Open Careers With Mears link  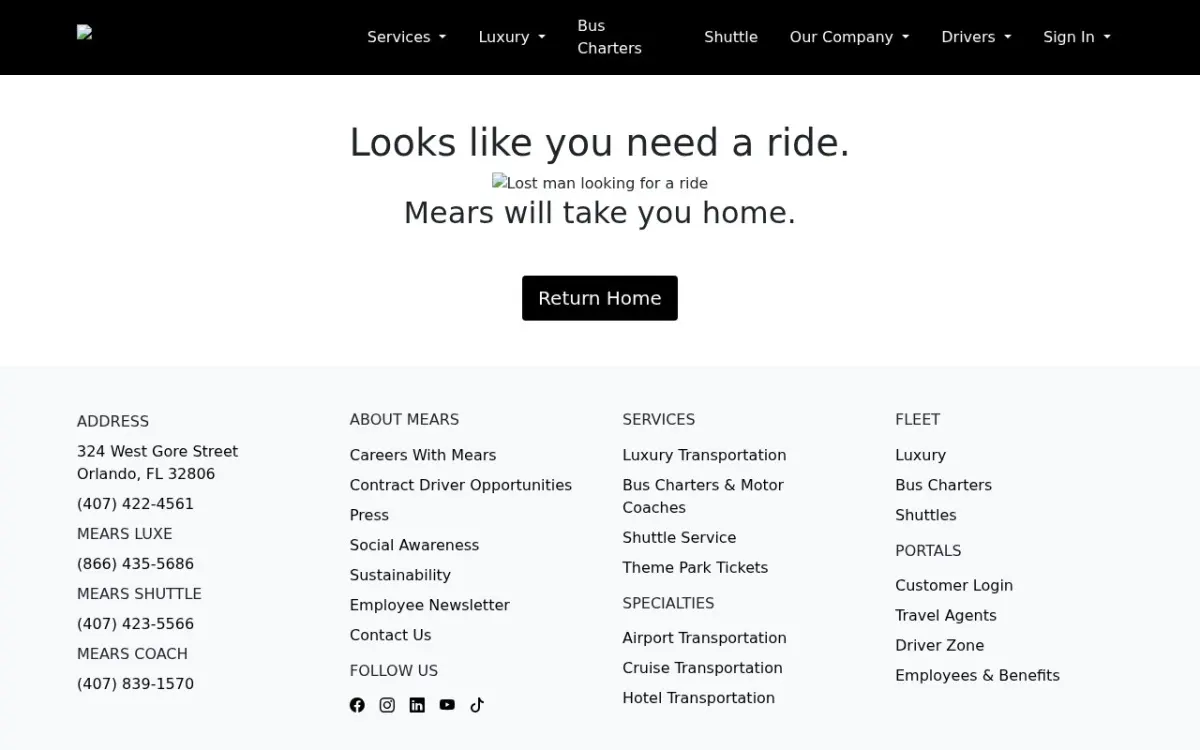[x=423, y=455]
